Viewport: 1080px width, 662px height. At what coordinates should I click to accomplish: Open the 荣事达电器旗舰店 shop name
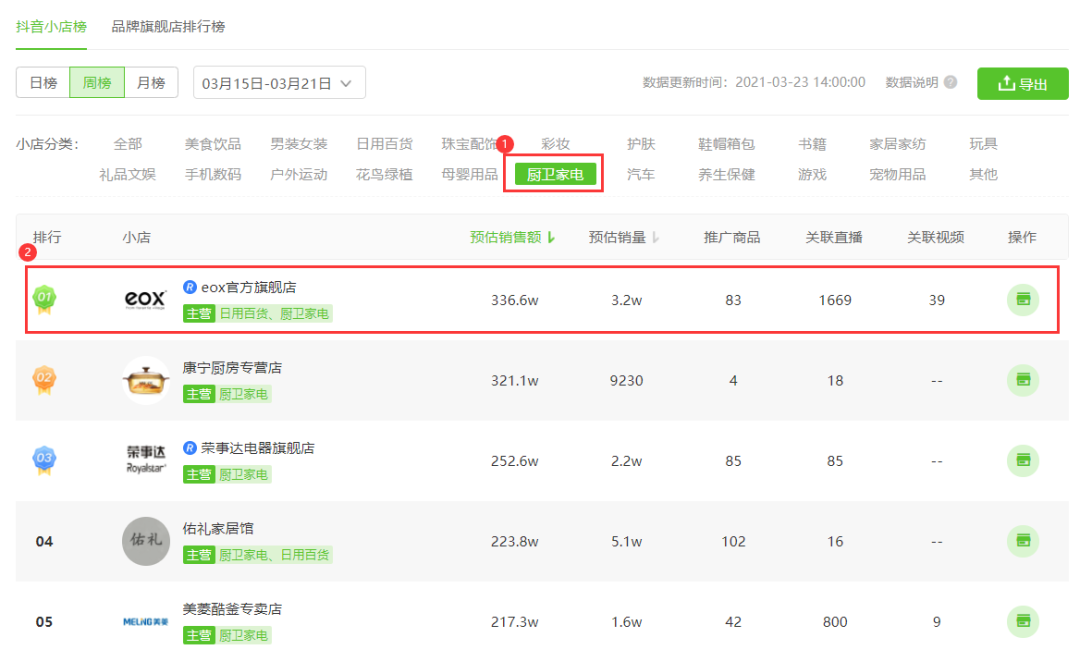pyautogui.click(x=258, y=448)
